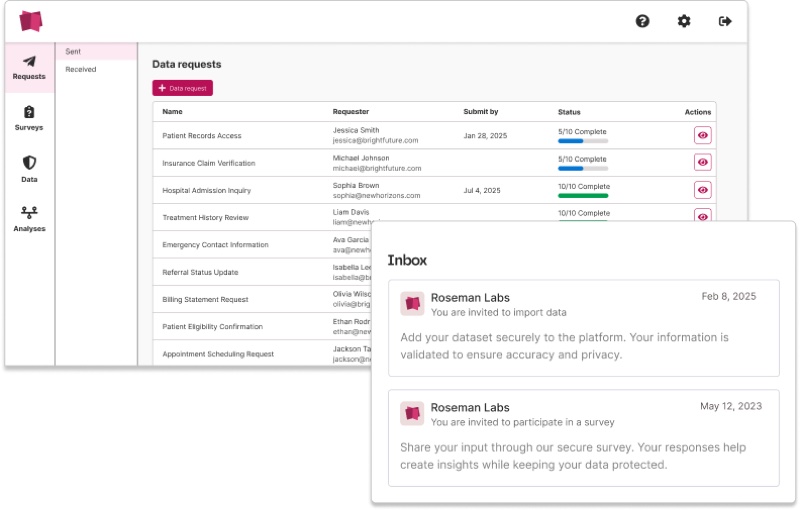Viewport: 800px width, 510px height.
Task: Click 'You are invited to import data' text
Action: pyautogui.click(x=498, y=312)
